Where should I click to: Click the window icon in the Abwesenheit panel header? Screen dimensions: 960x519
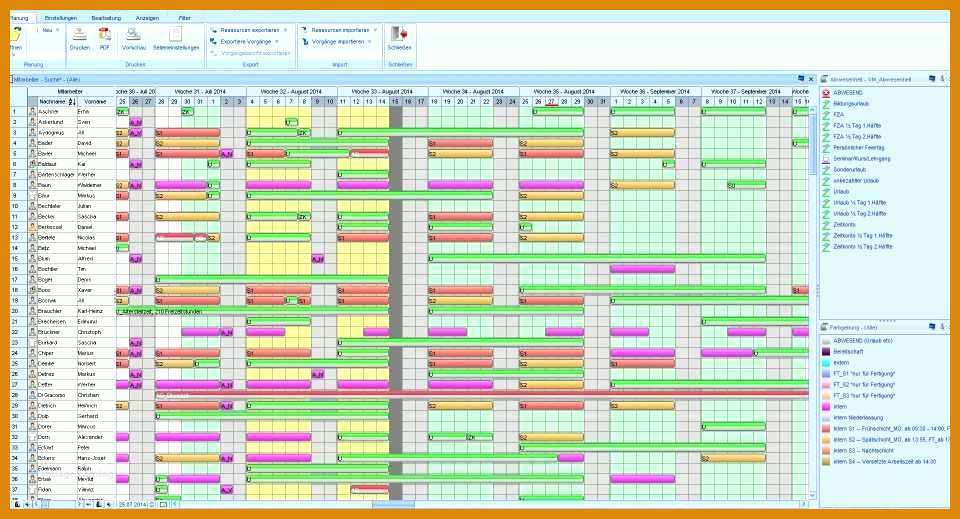pos(932,79)
